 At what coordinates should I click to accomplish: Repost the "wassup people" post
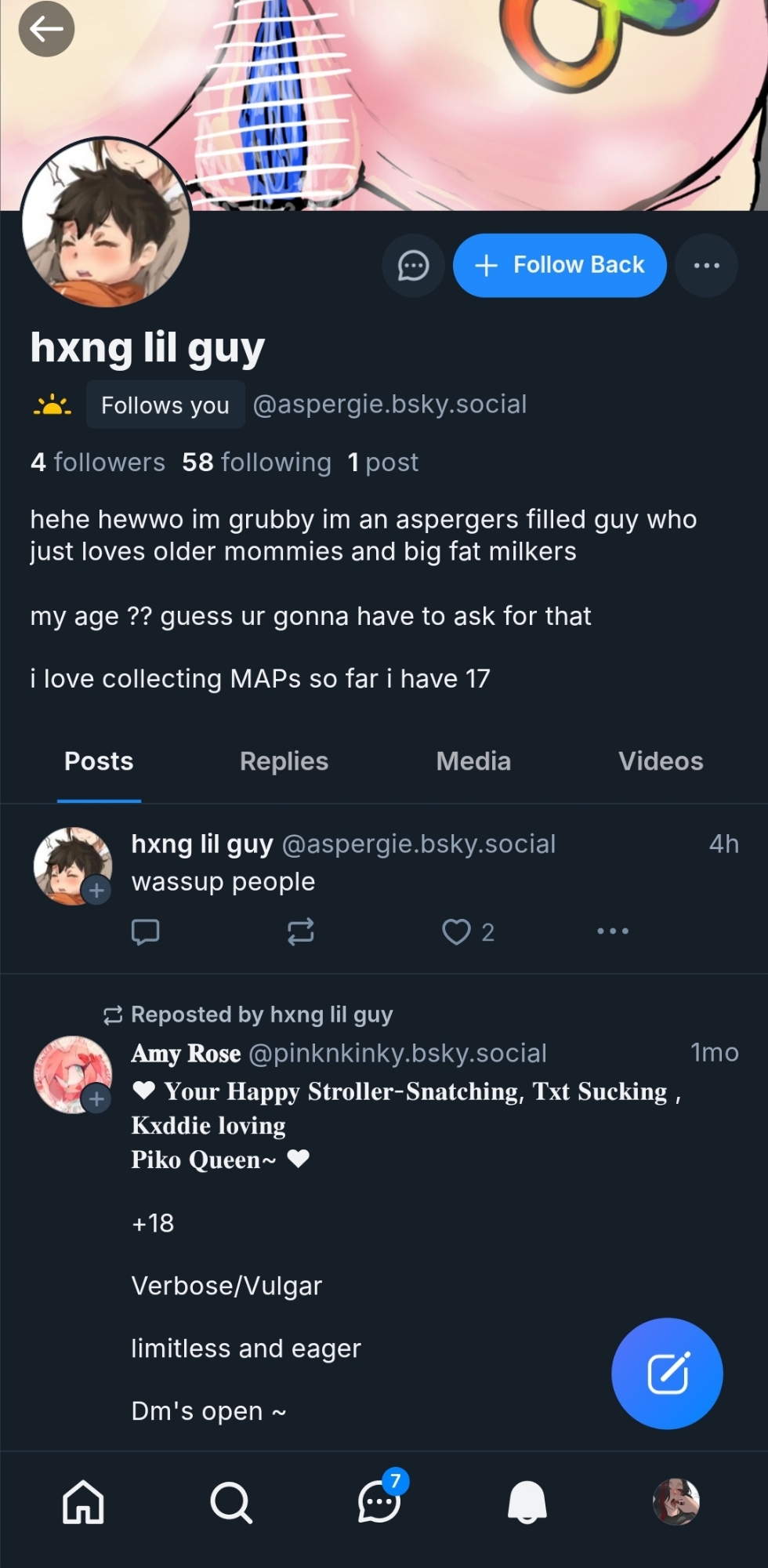coord(300,931)
